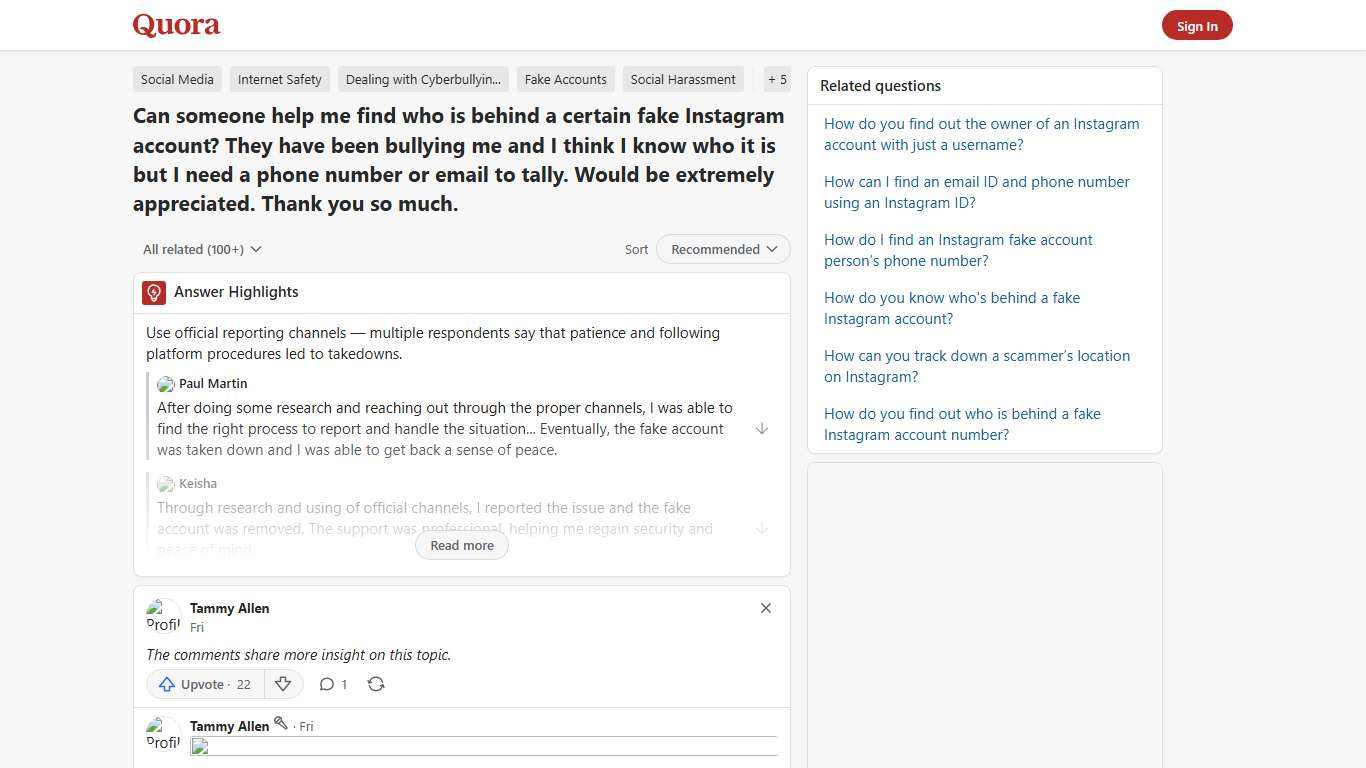Downvote Tammy Allen's answer
Screen dimensions: 1366x768
click(283, 684)
